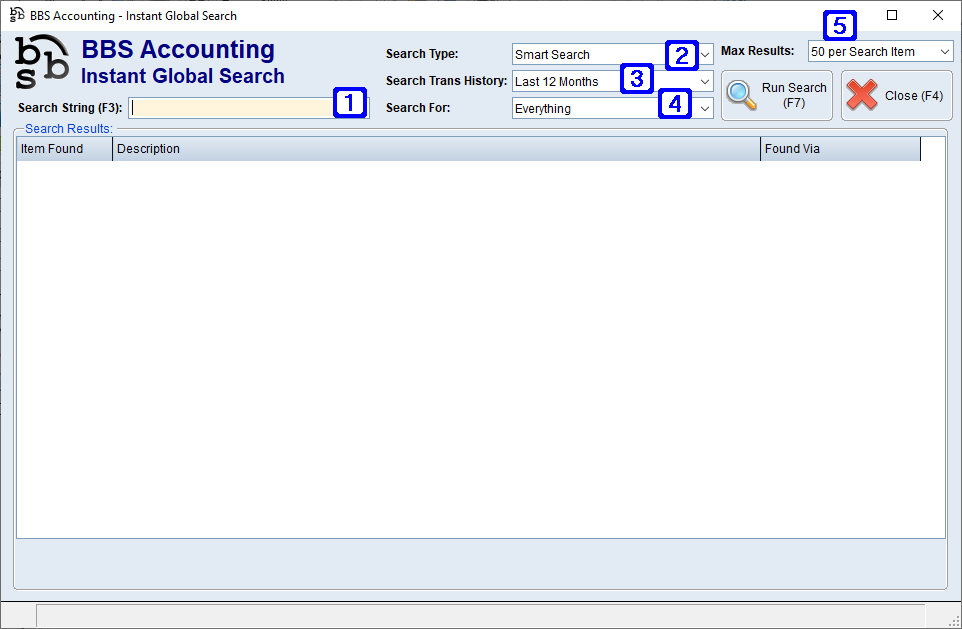This screenshot has height=629, width=962.
Task: Maximize the Instant Global Search window
Action: pos(892,15)
